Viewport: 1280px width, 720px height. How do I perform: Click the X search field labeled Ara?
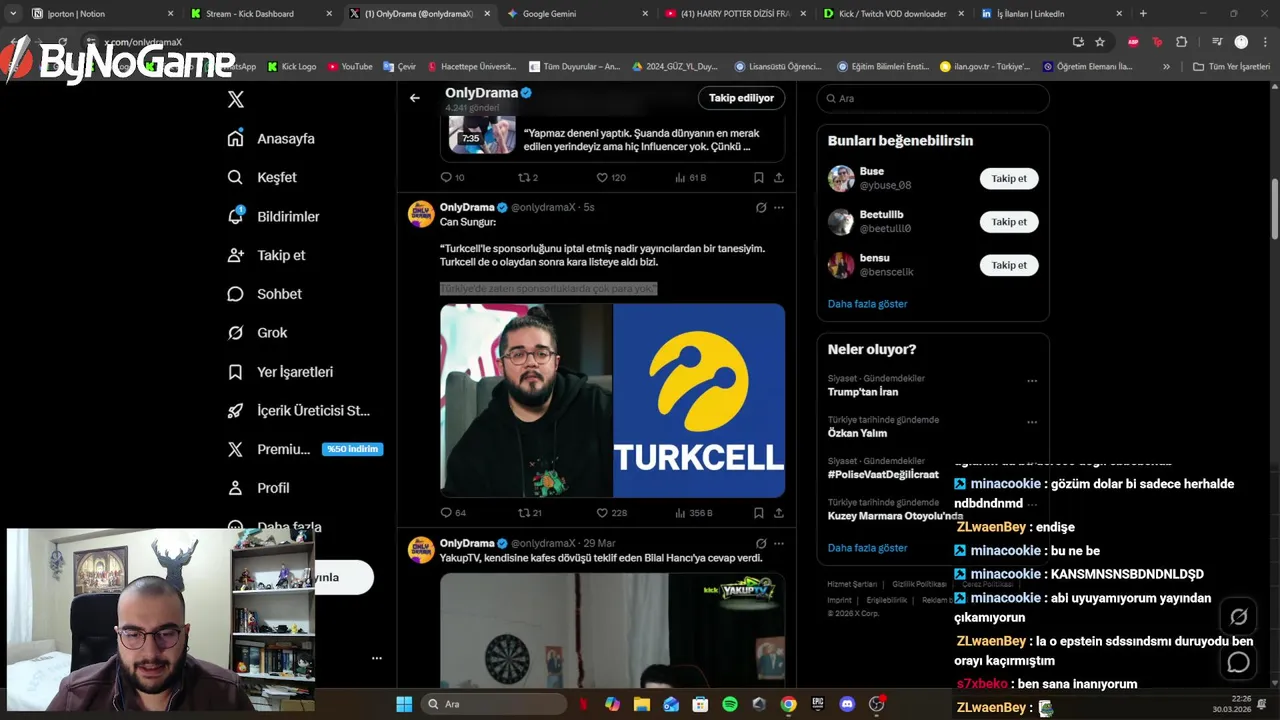933,99
